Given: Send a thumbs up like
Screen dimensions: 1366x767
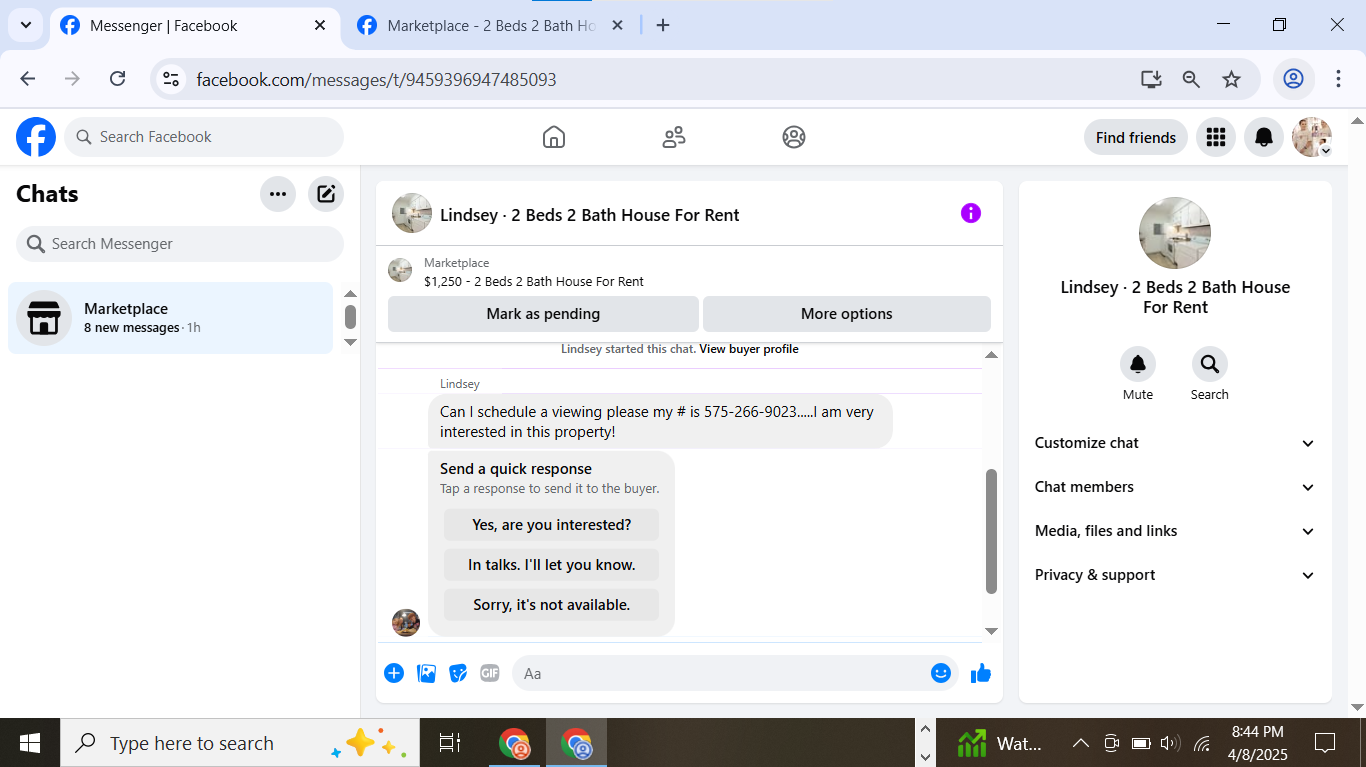Looking at the screenshot, I should [981, 673].
